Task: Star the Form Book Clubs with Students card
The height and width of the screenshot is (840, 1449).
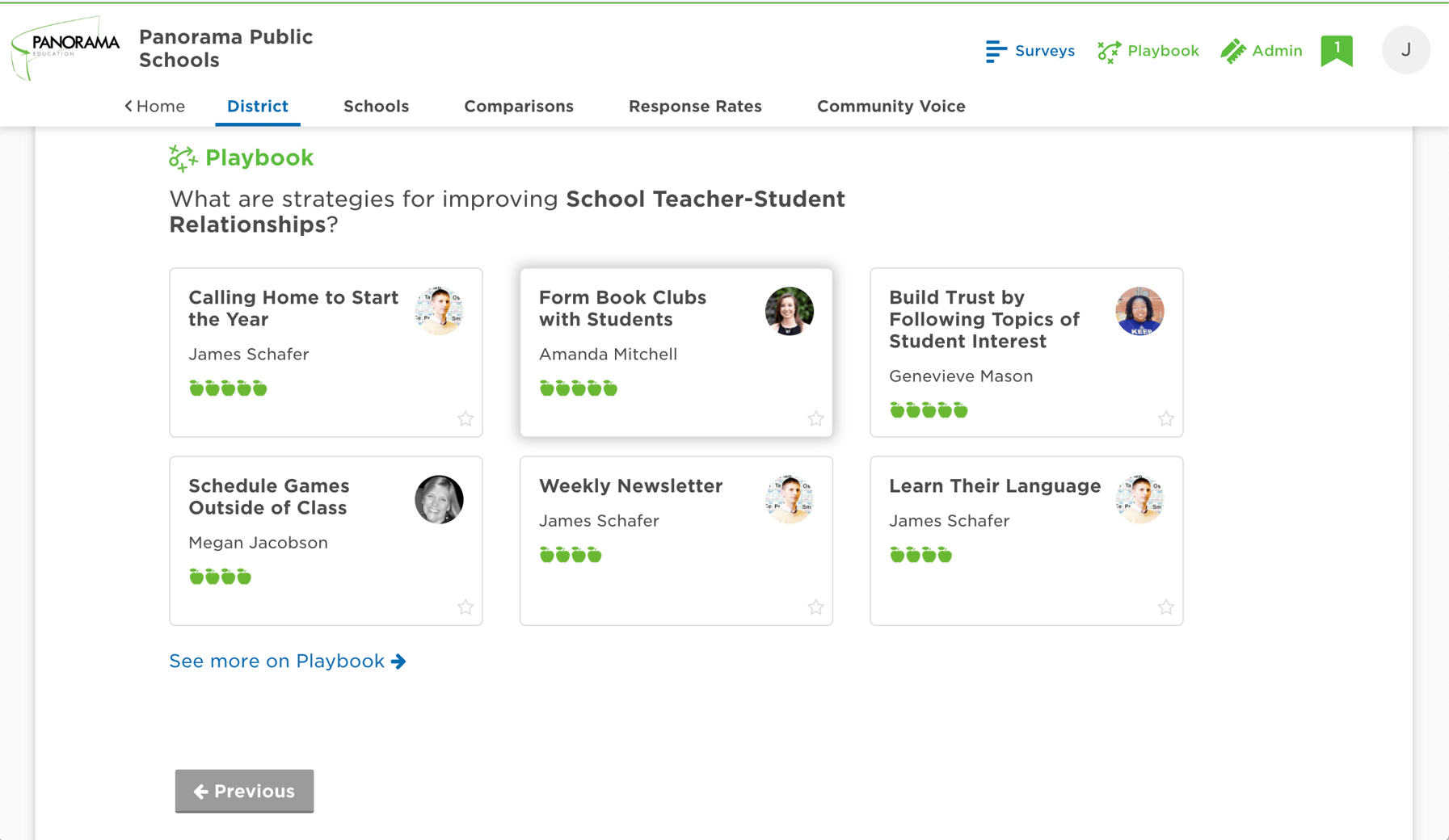Action: pos(815,418)
